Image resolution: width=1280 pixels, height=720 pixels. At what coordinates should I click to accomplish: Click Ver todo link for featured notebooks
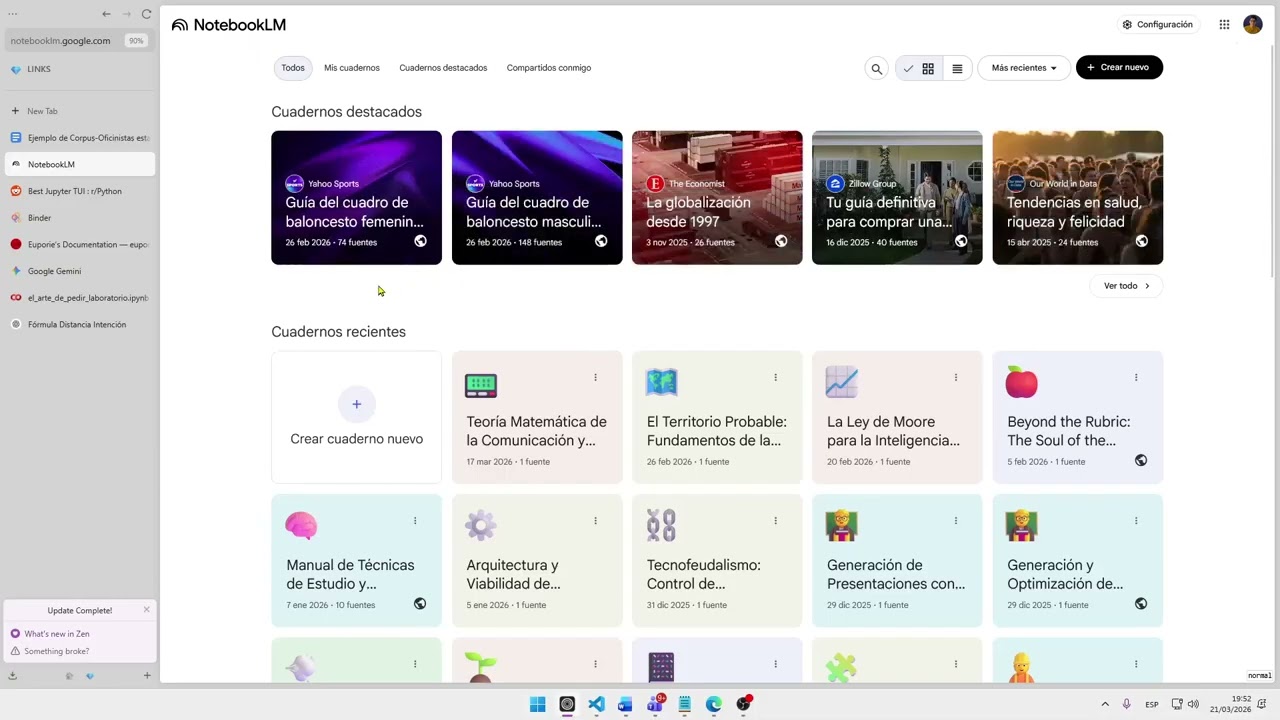[1126, 286]
